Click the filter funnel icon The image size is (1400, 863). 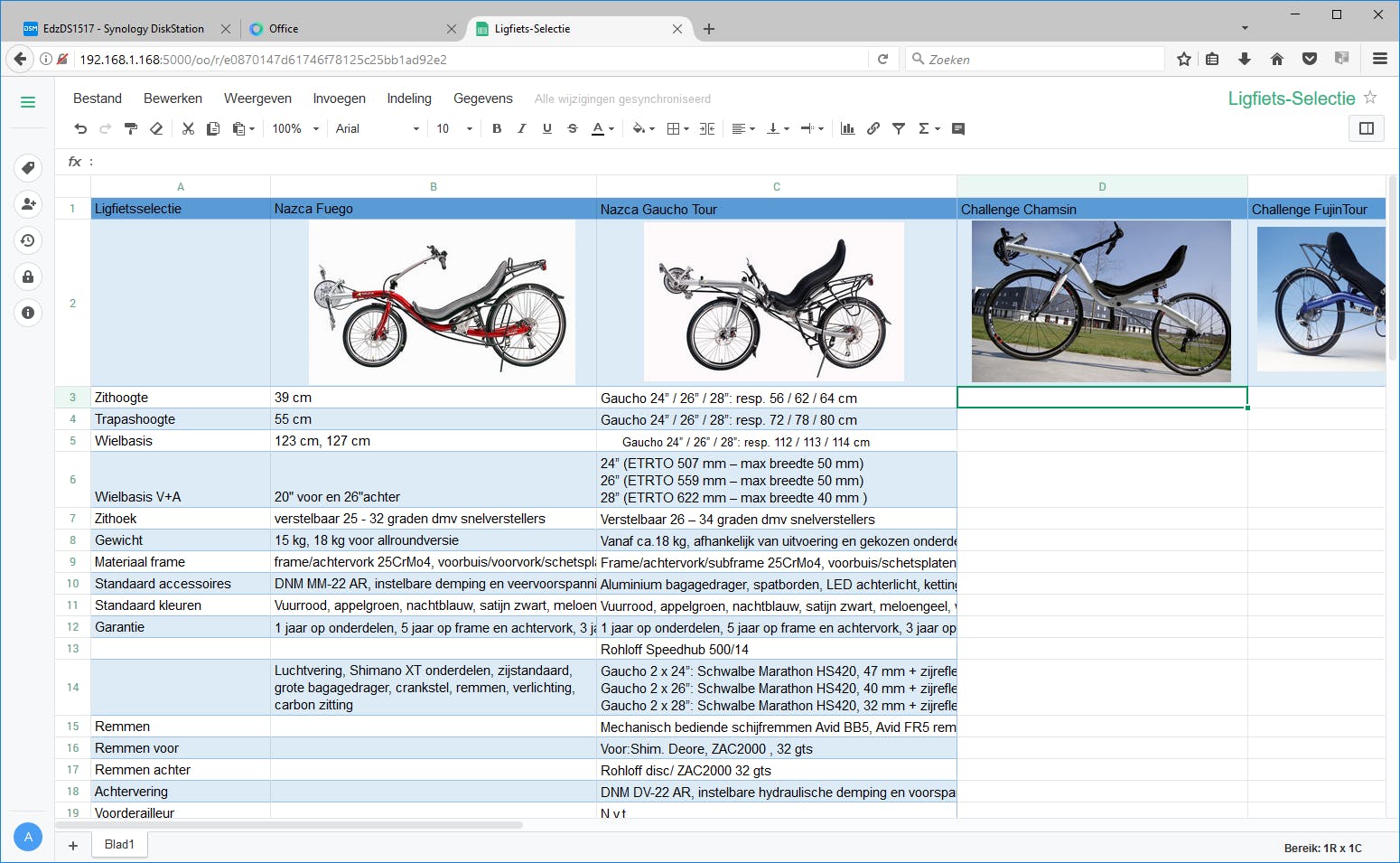(899, 128)
